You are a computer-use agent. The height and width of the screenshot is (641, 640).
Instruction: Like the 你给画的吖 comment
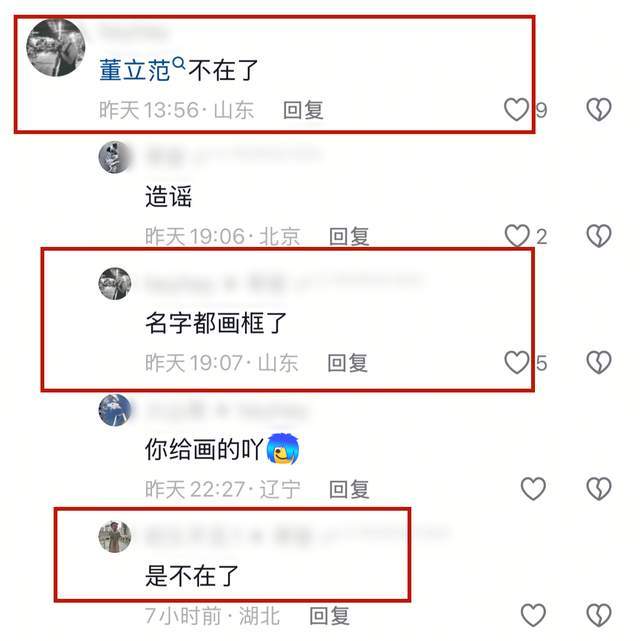pos(533,489)
